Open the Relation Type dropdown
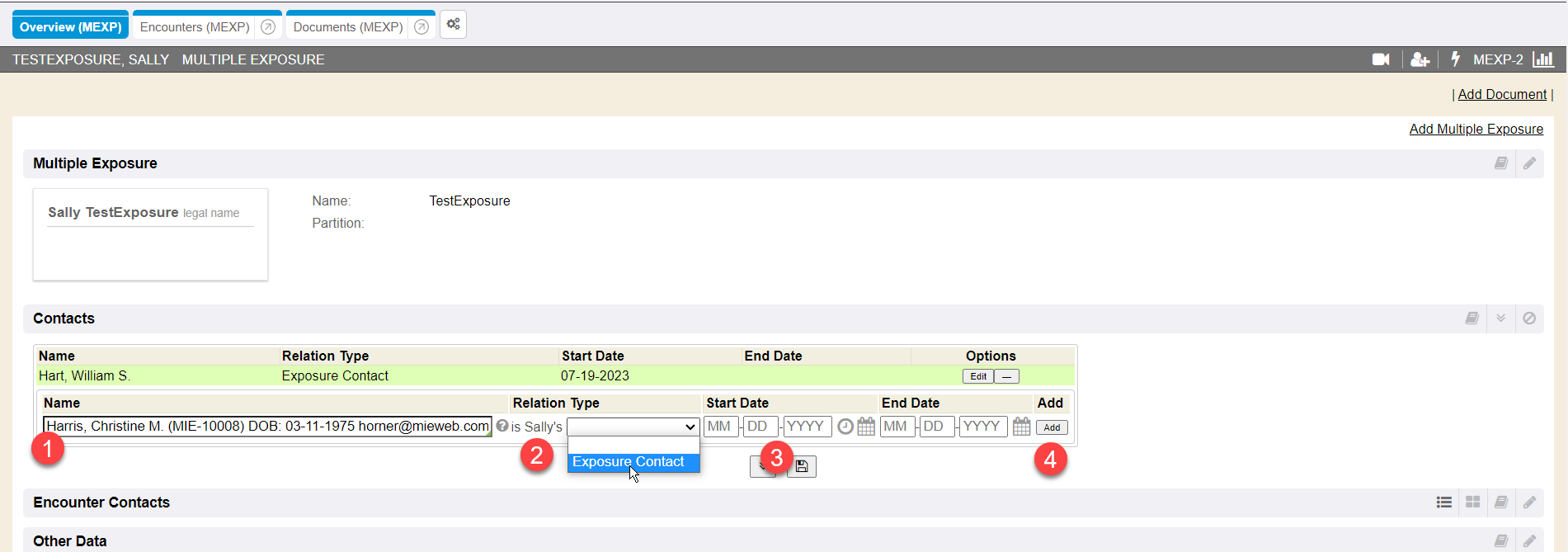1568x552 pixels. coord(633,427)
